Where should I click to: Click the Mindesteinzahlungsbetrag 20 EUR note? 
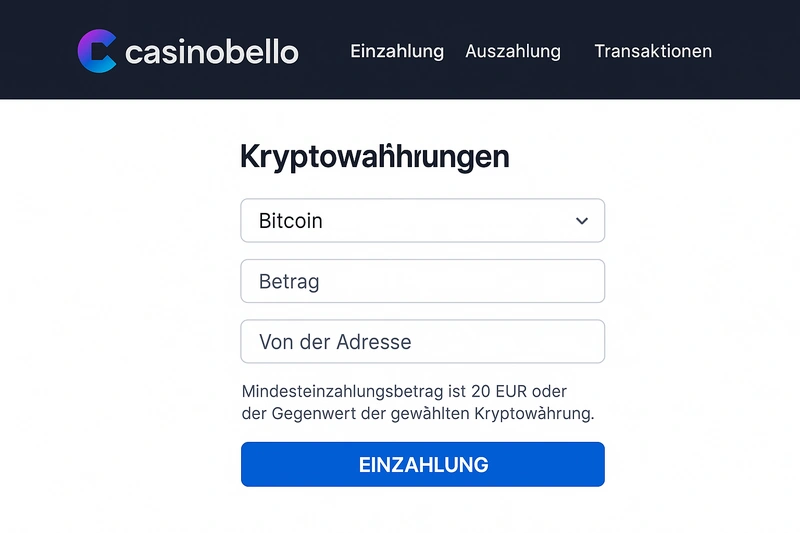click(x=418, y=402)
